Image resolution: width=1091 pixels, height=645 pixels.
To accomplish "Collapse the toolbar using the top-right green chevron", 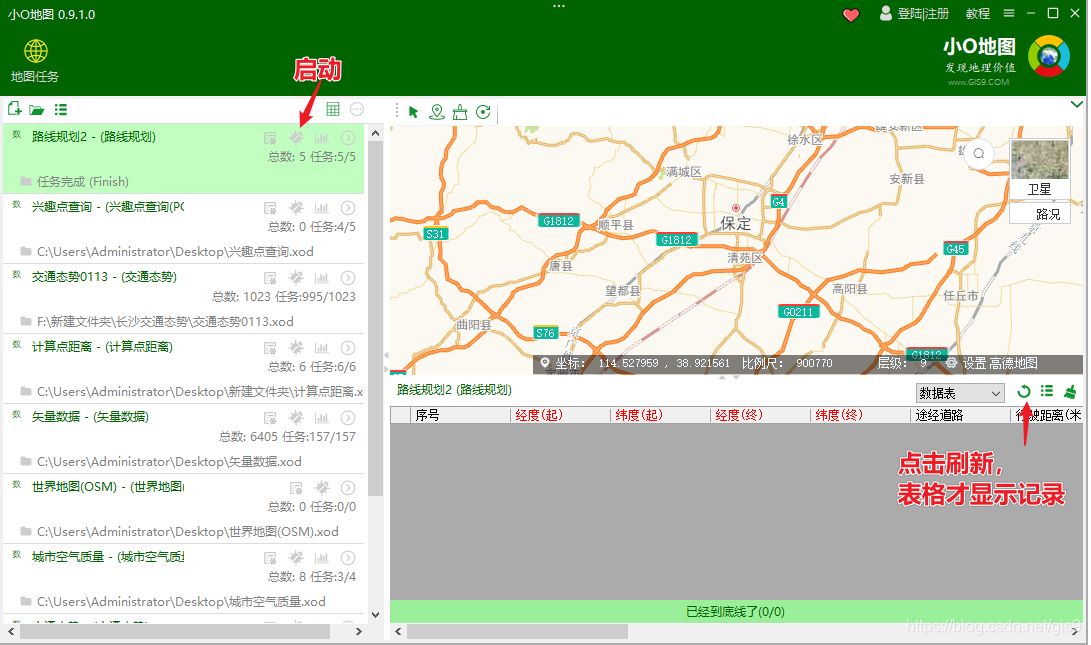I will (1076, 104).
